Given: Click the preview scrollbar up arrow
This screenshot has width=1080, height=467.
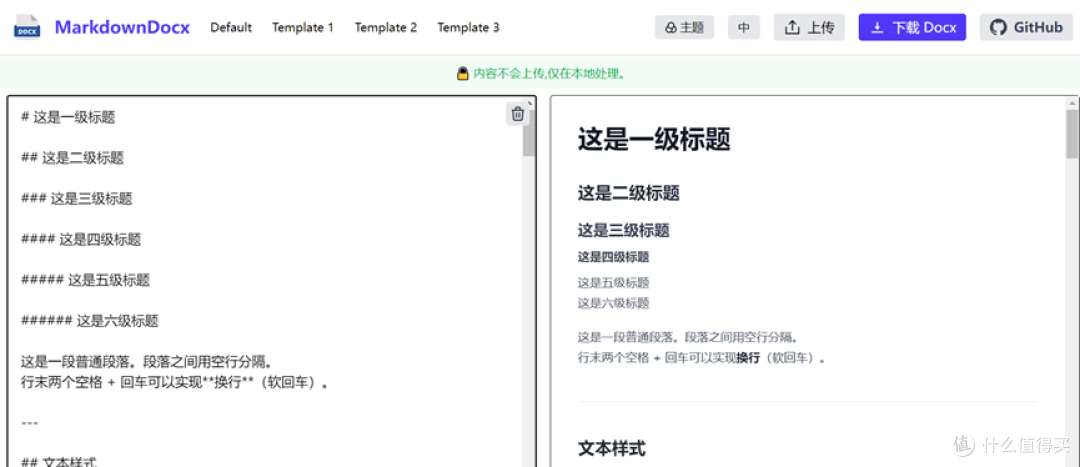Looking at the screenshot, I should pyautogui.click(x=1072, y=103).
